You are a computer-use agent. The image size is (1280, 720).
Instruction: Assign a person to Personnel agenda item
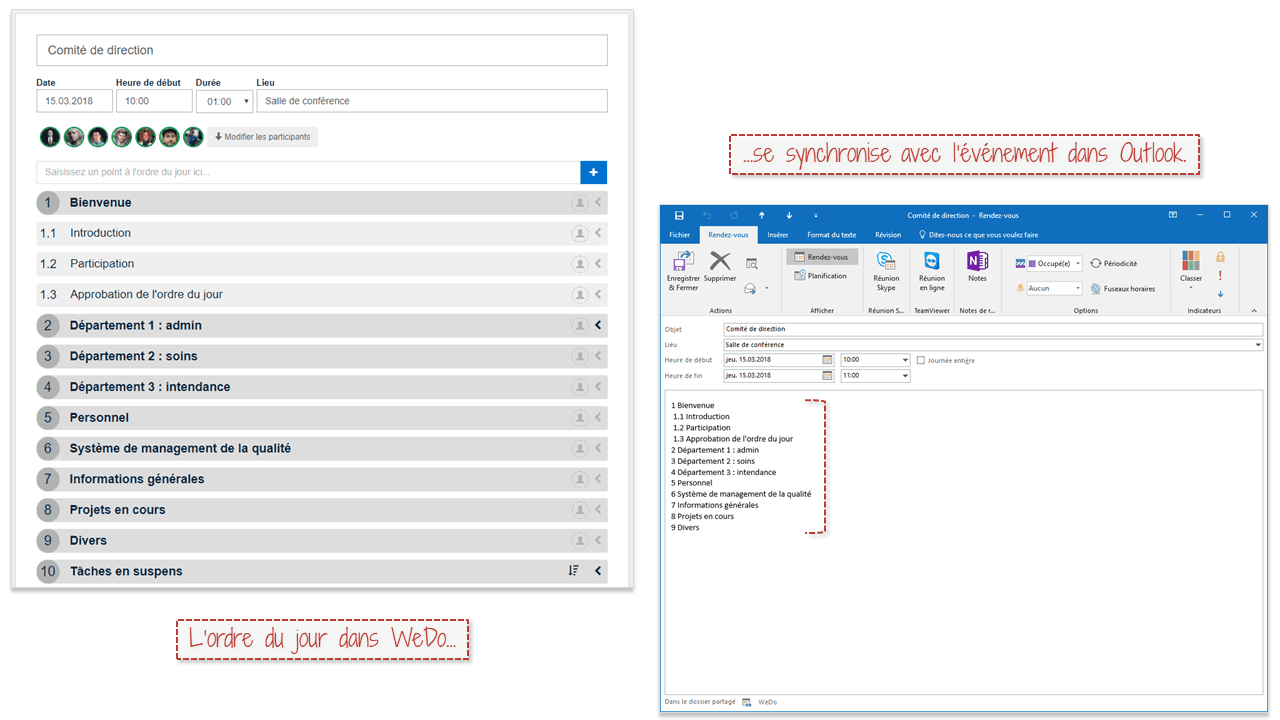[579, 418]
